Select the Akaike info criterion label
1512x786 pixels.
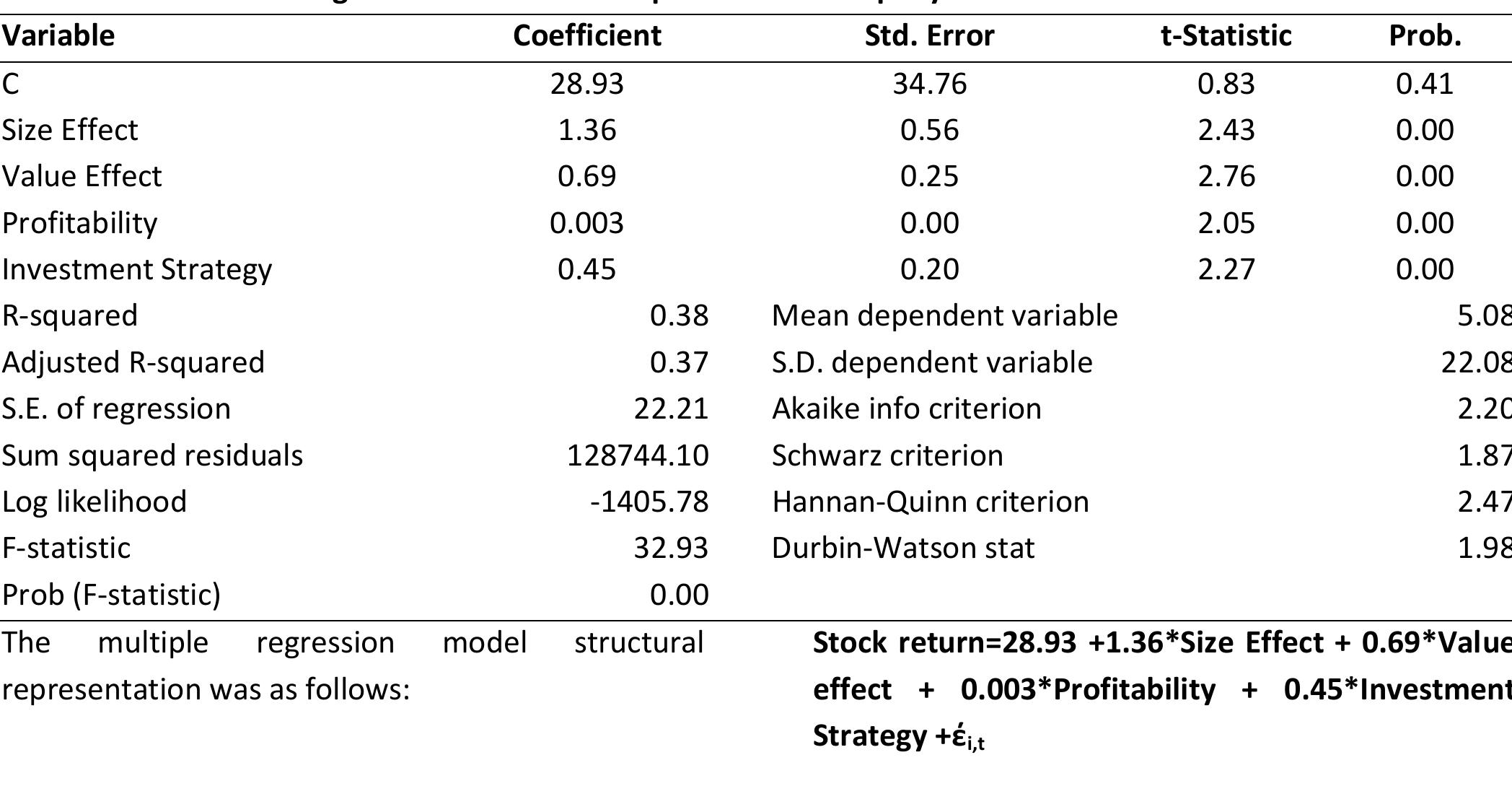tap(907, 409)
